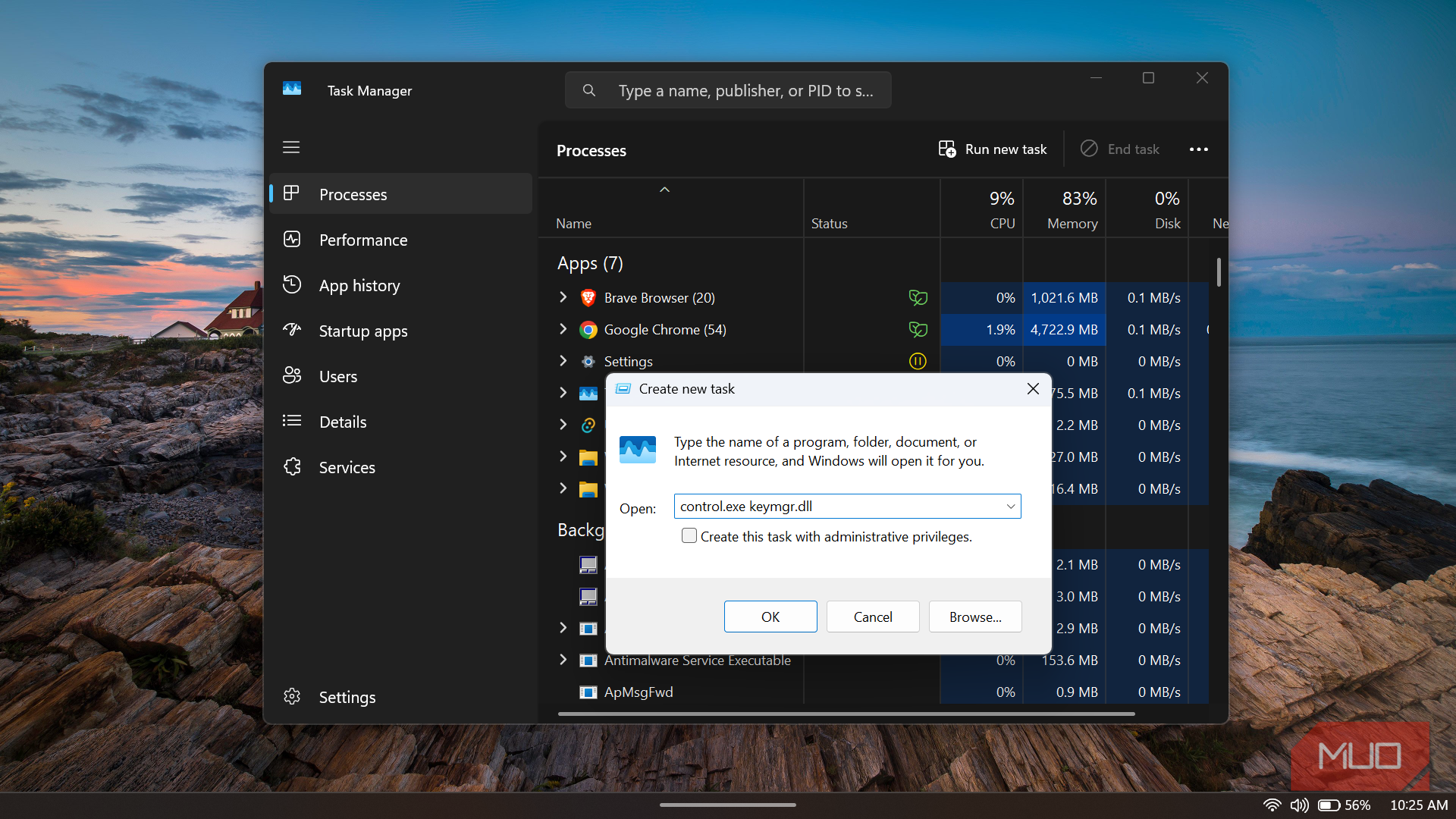Click the battery icon showing 56%

pyautogui.click(x=1329, y=805)
